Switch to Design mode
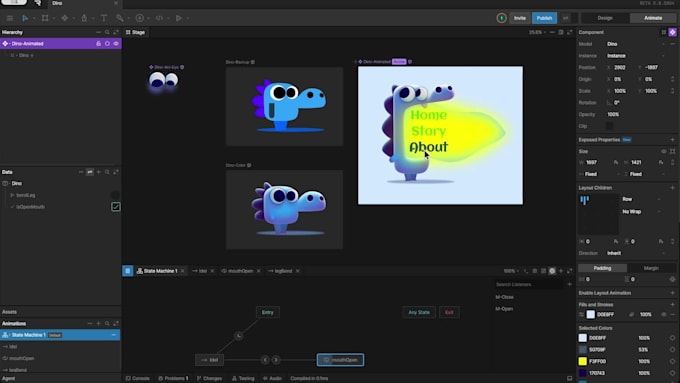Image resolution: width=680 pixels, height=383 pixels. (605, 18)
